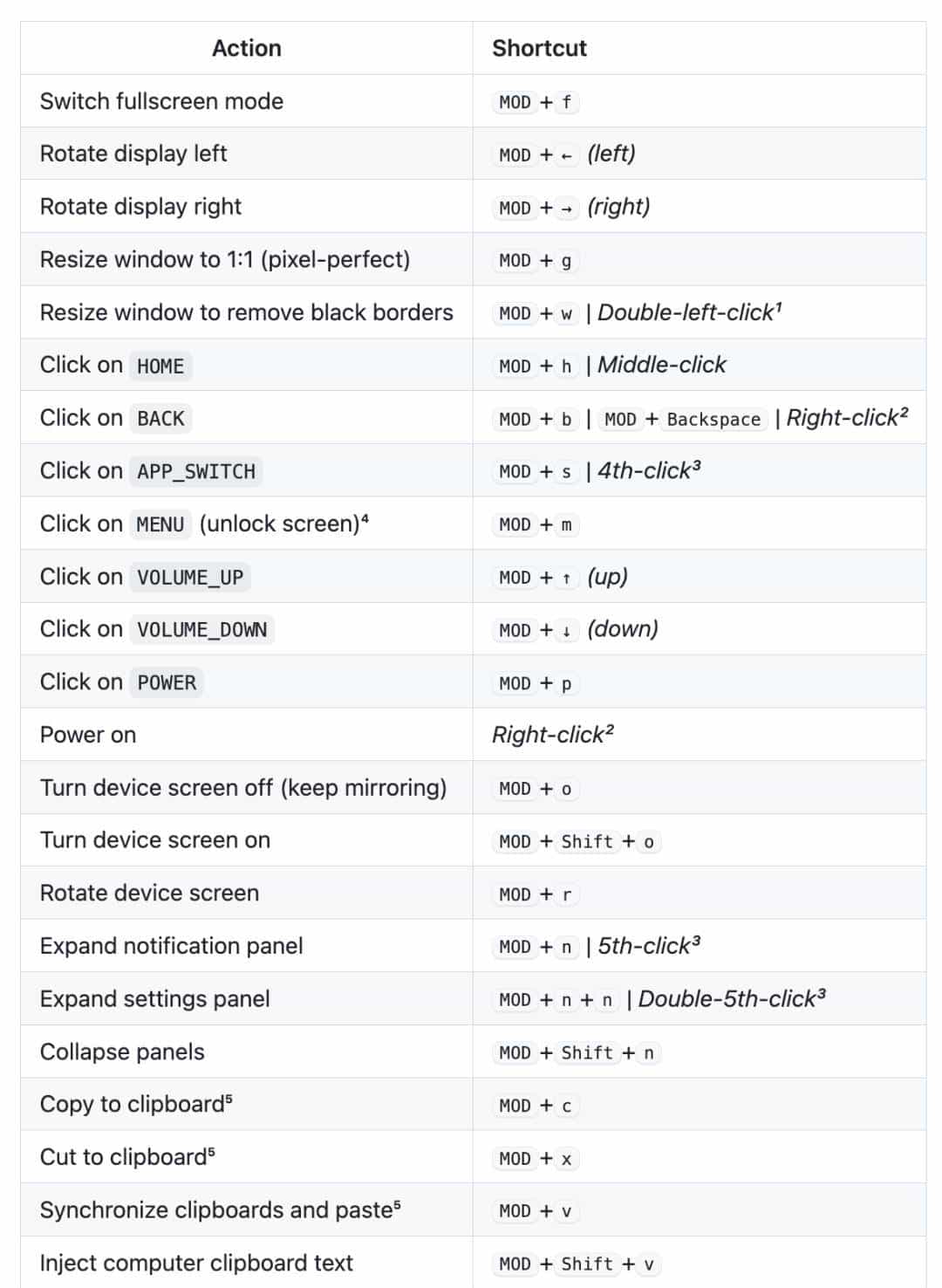Click the "Rotate device screen" action text

[149, 894]
